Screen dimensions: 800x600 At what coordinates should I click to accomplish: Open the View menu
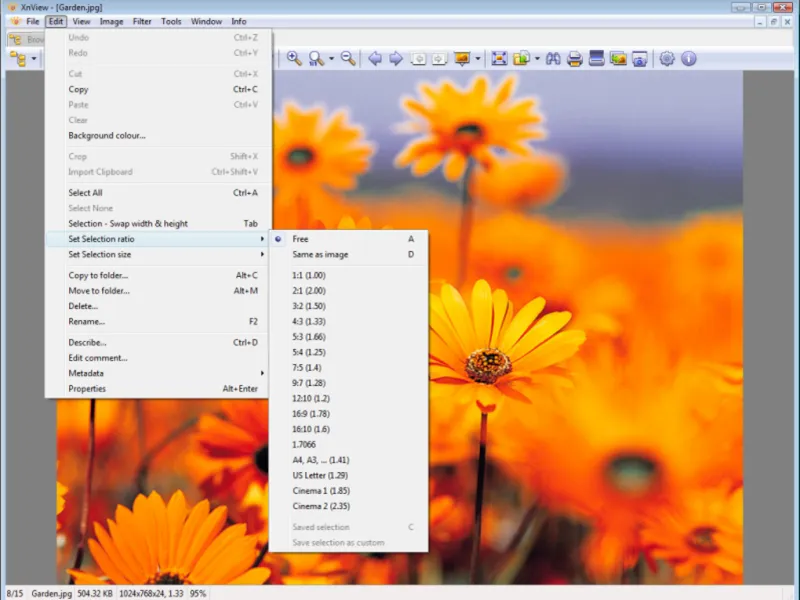tap(81, 21)
